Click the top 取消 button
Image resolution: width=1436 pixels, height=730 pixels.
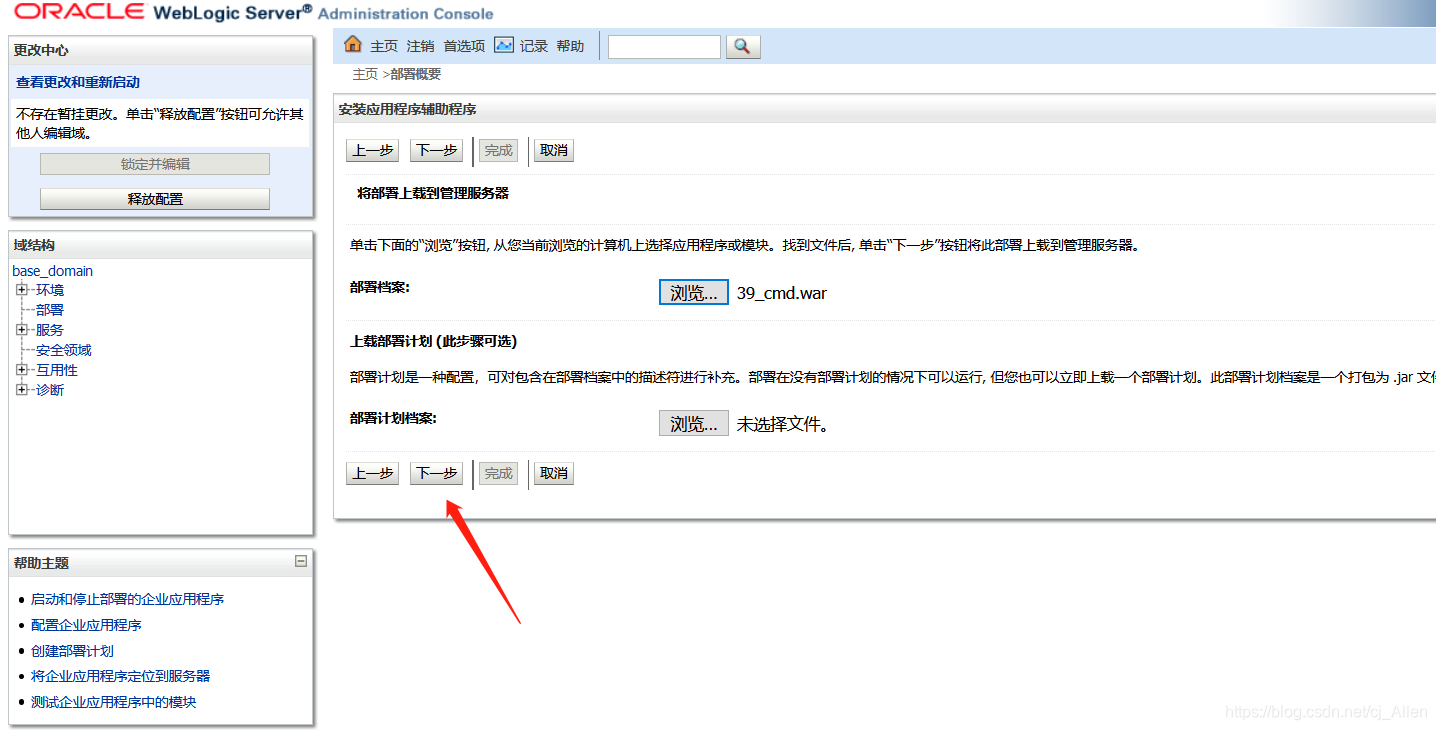[x=554, y=150]
